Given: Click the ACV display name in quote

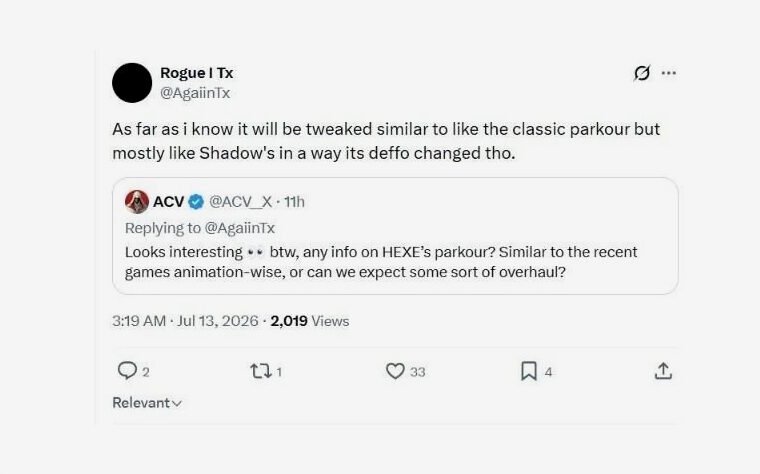Looking at the screenshot, I should pos(168,202).
